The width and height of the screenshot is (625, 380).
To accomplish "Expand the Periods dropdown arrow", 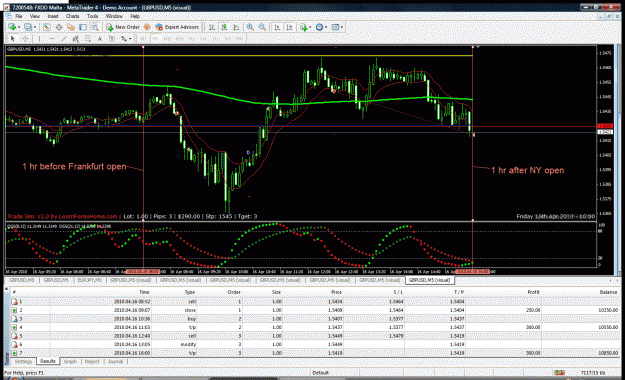I will point(326,27).
